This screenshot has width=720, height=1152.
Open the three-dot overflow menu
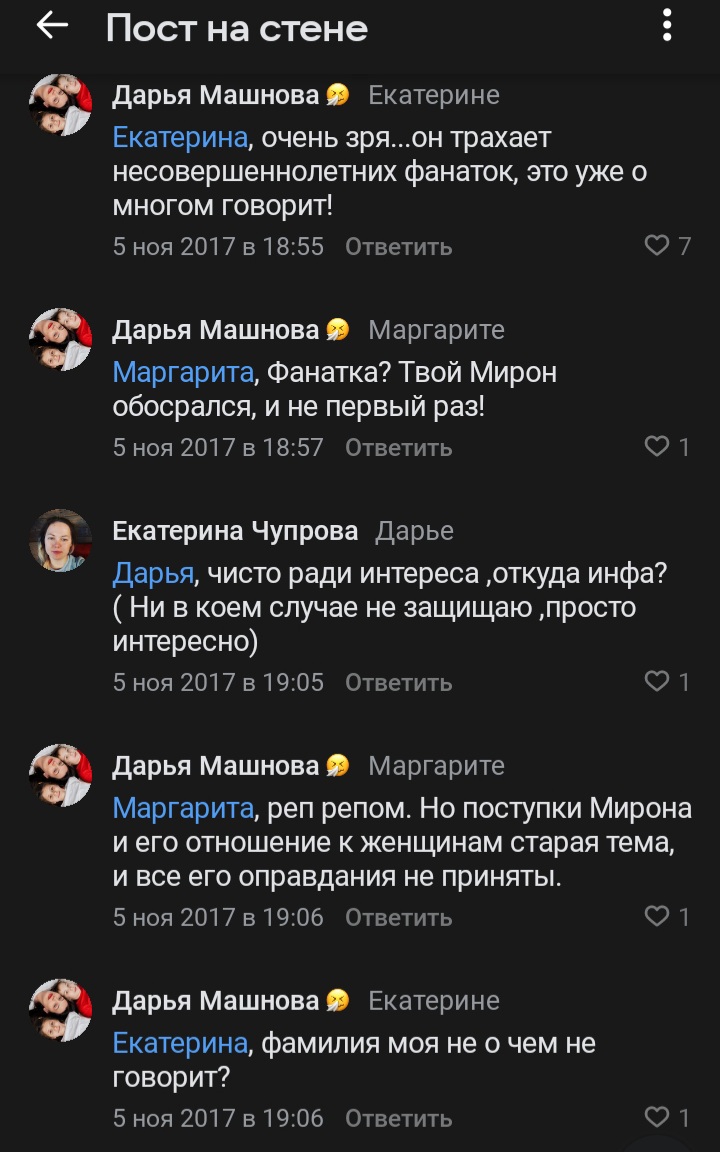[x=668, y=27]
